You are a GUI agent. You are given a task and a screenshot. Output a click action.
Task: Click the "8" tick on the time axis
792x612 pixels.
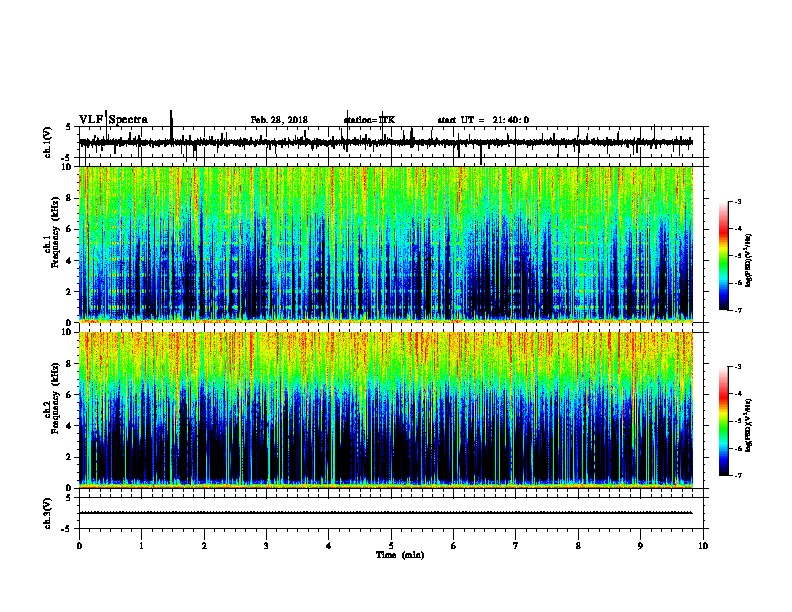click(578, 546)
